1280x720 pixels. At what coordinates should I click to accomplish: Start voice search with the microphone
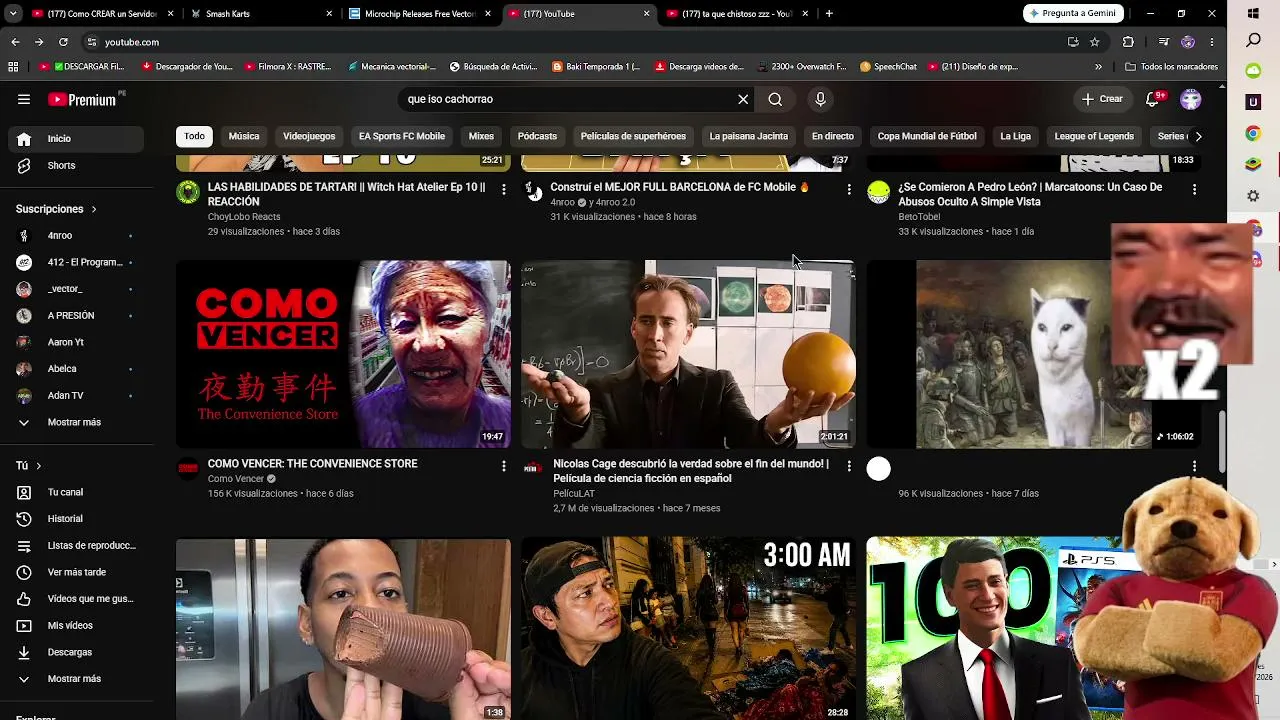tap(820, 99)
